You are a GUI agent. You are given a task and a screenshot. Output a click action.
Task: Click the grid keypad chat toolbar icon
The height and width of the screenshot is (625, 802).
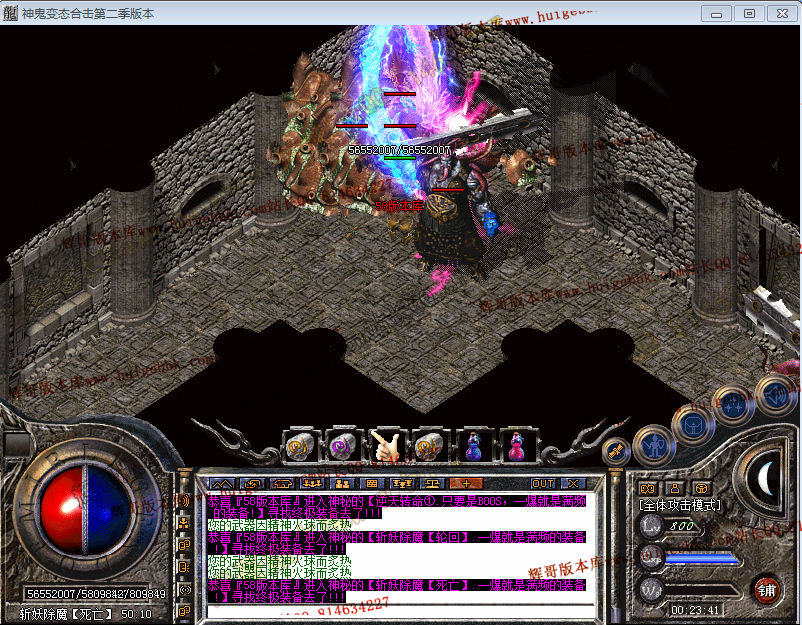(372, 483)
